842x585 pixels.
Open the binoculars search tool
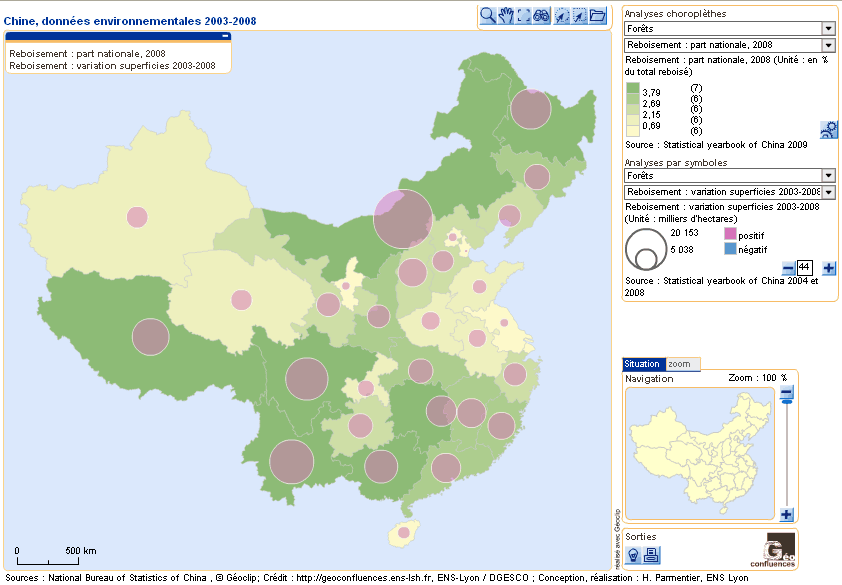(541, 15)
